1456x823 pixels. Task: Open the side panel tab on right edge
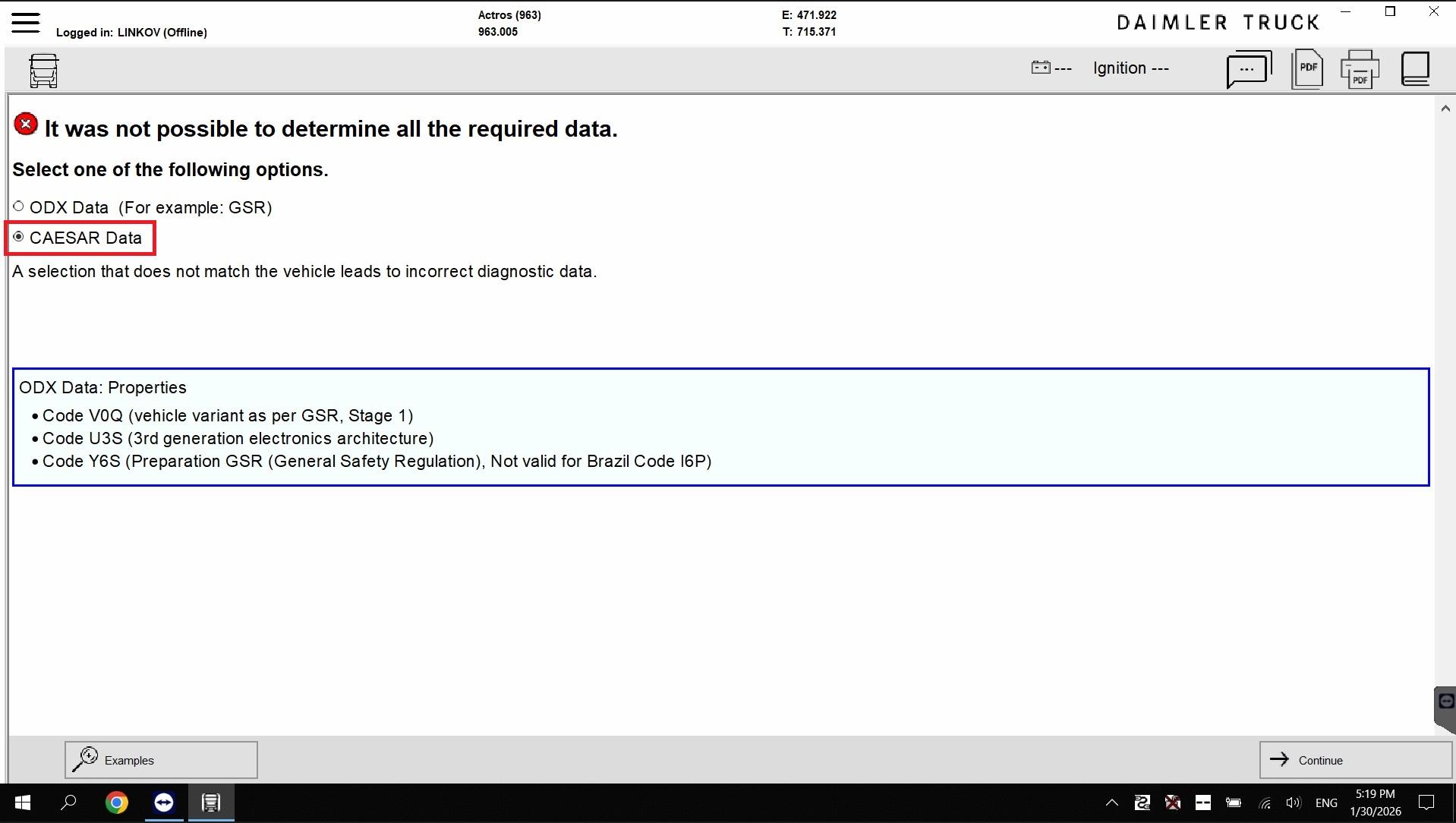(1445, 709)
